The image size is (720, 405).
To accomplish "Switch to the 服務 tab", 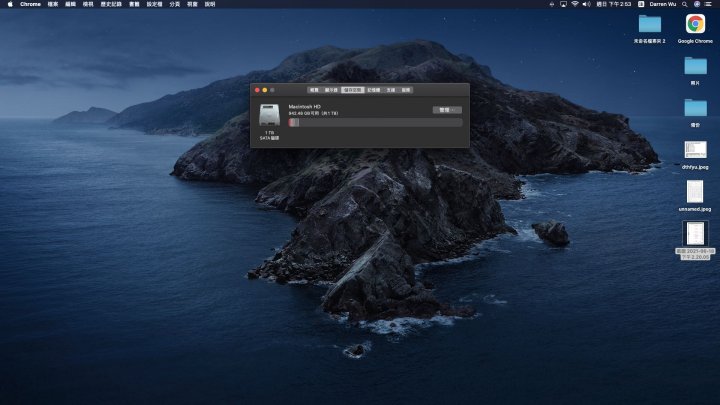I will point(406,90).
